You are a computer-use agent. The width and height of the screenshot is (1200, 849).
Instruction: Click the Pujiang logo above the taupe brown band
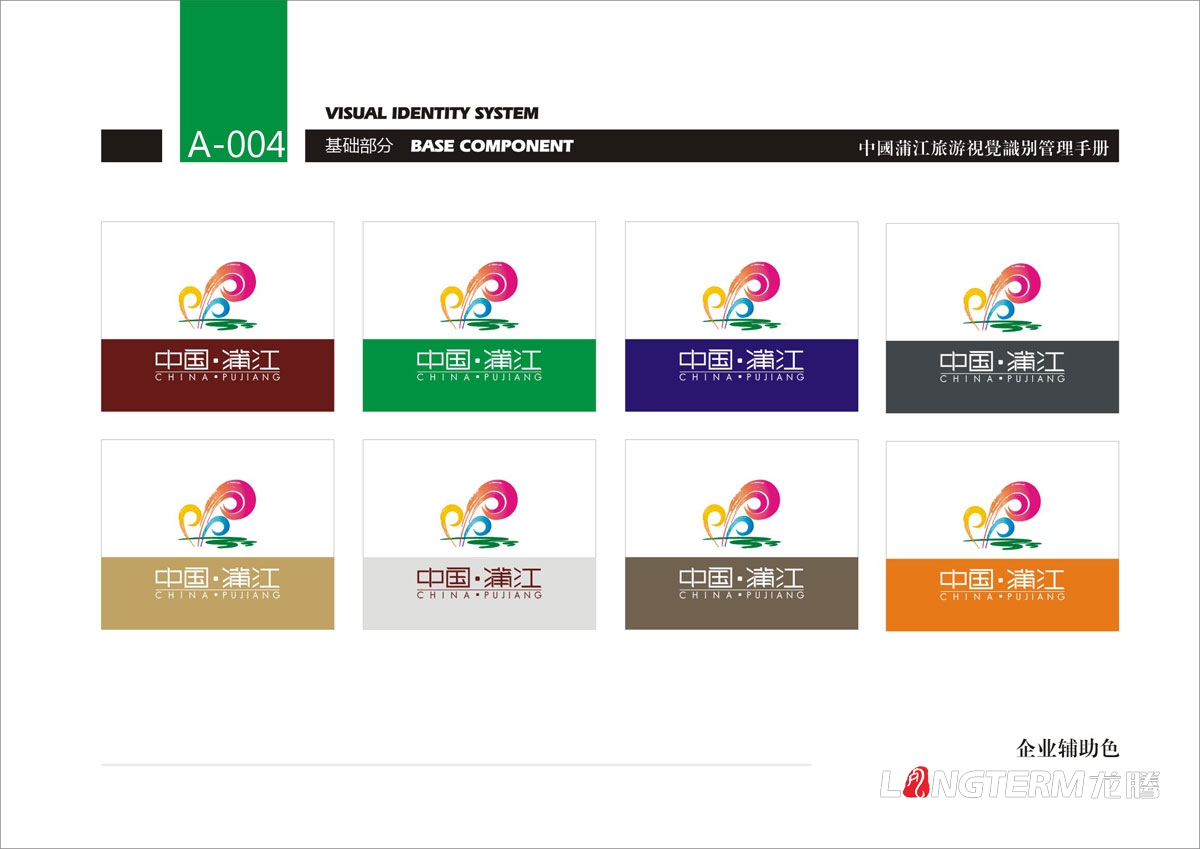pyautogui.click(x=742, y=514)
